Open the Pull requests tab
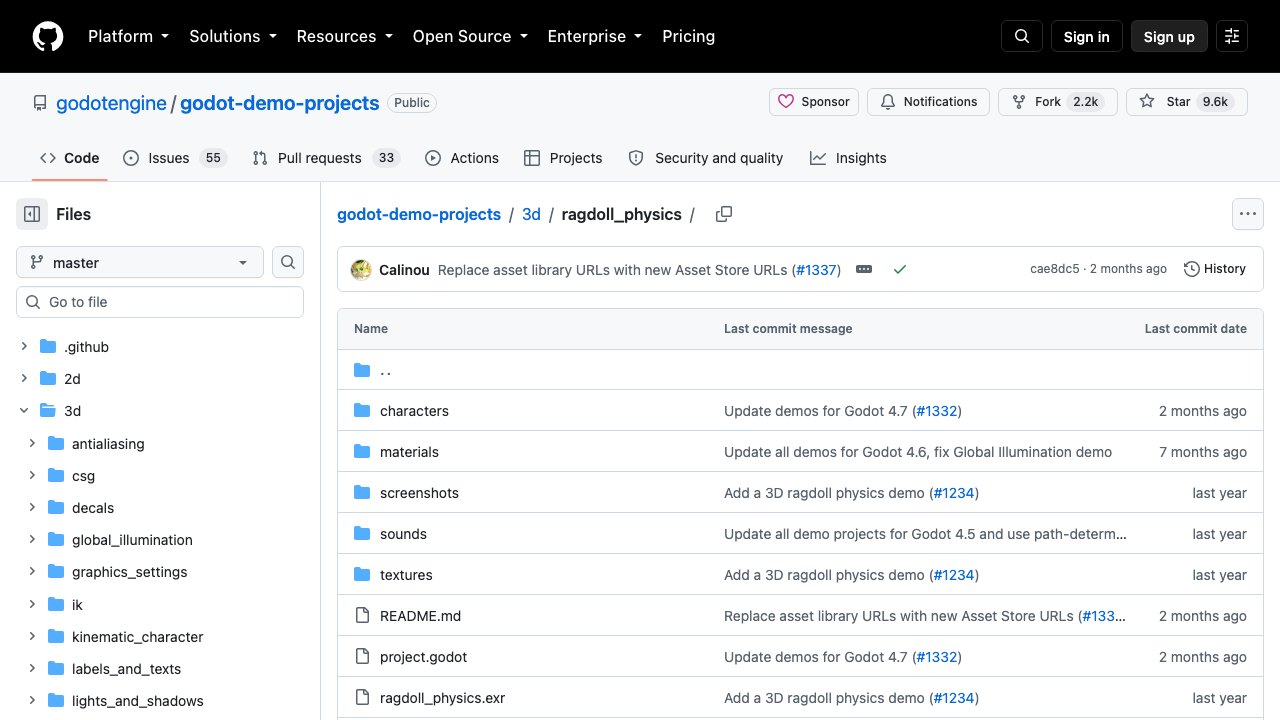Screen dimensions: 1280x720 (x=326, y=158)
